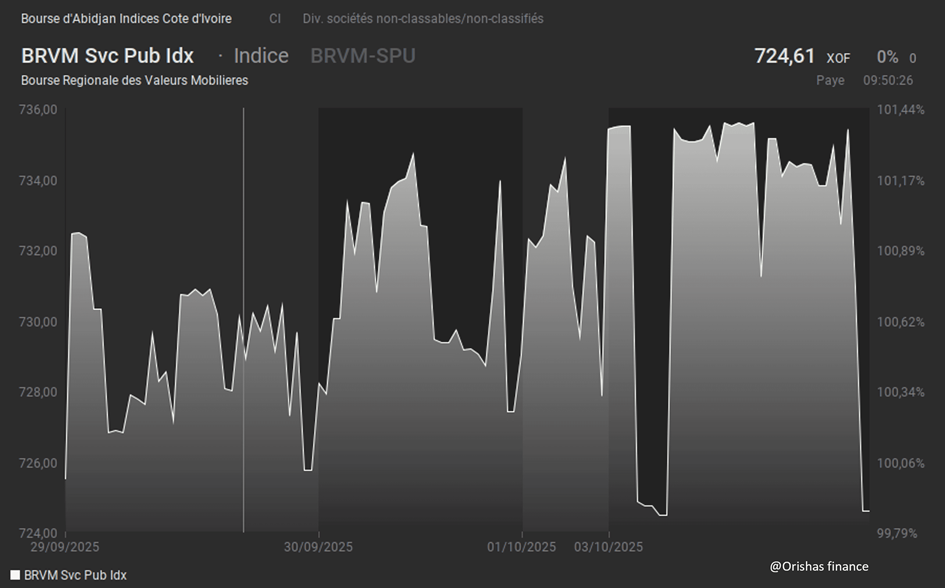This screenshot has height=588, width=945.
Task: Jump to the 30/09/2025 date marker
Action: [x=318, y=547]
